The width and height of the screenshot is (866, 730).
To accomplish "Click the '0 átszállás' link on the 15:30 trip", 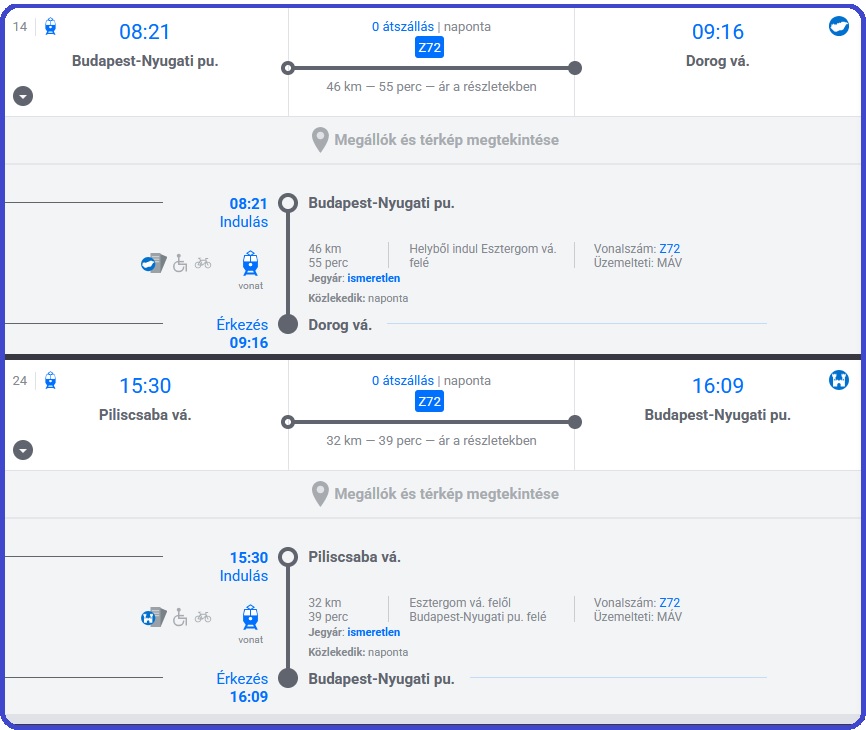I will [x=403, y=381].
